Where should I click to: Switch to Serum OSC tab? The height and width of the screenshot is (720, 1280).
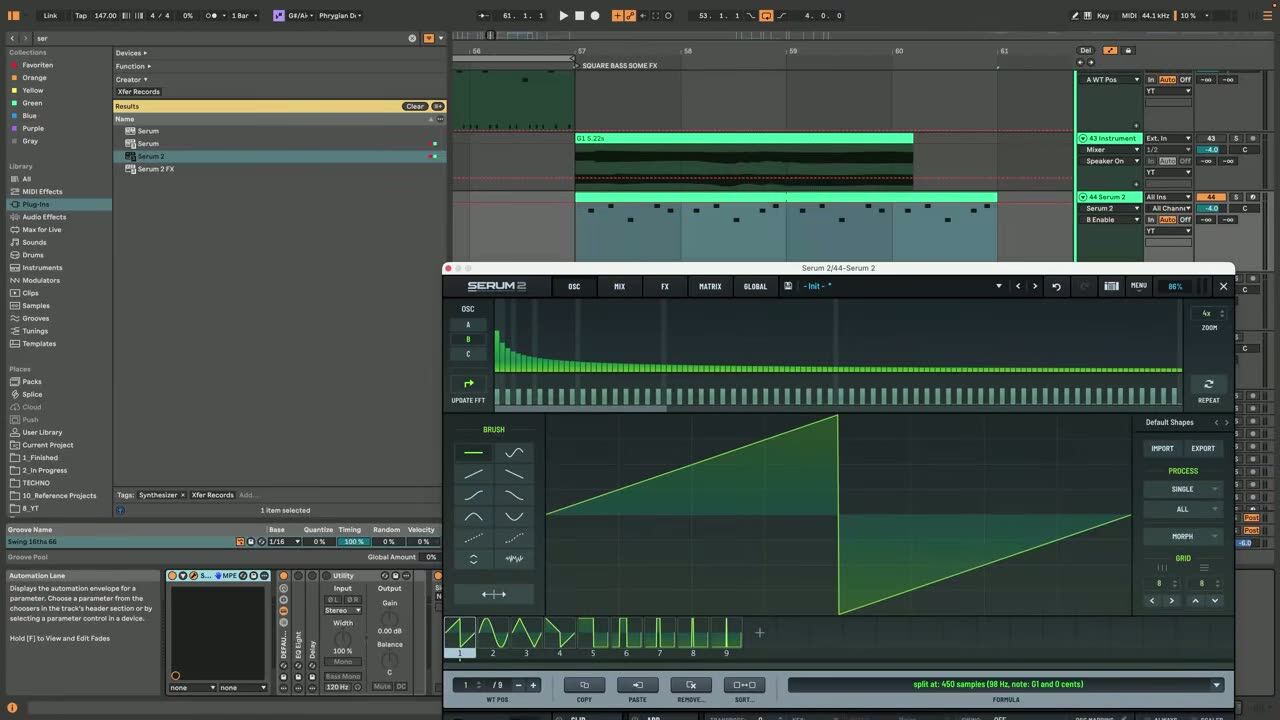tap(574, 286)
